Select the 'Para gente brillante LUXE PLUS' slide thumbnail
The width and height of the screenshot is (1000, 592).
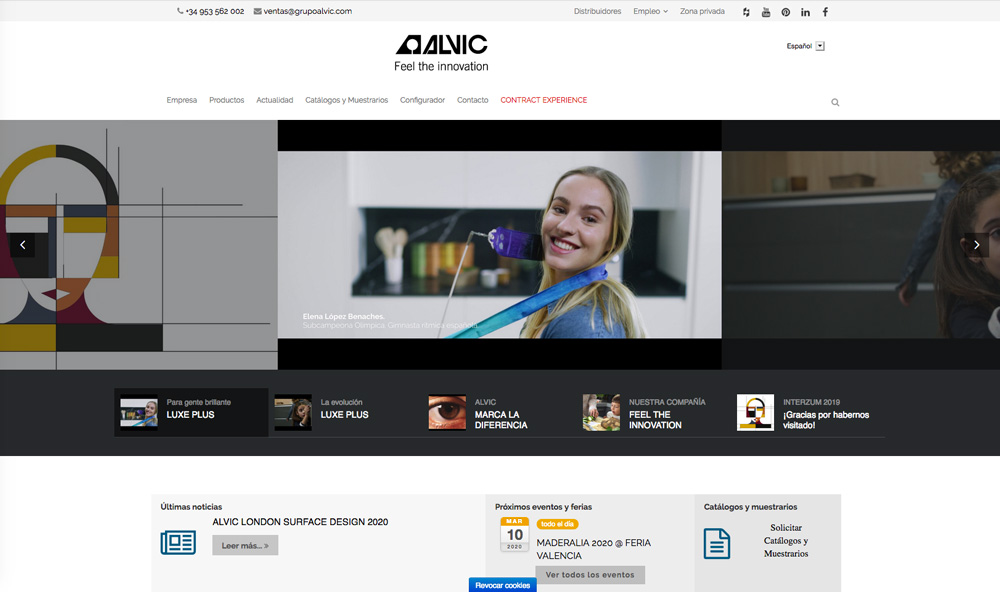(191, 412)
